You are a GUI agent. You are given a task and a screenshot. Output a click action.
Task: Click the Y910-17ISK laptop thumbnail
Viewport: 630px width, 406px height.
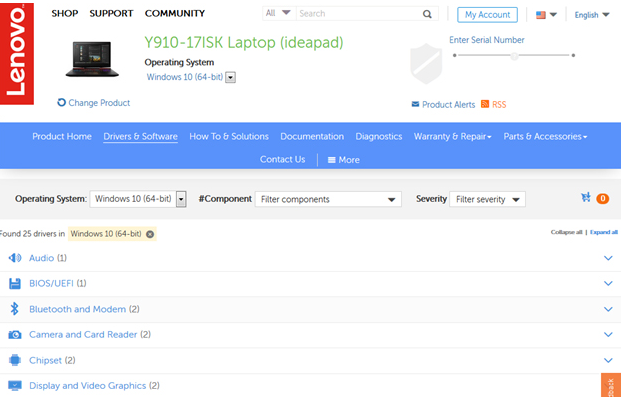92,59
